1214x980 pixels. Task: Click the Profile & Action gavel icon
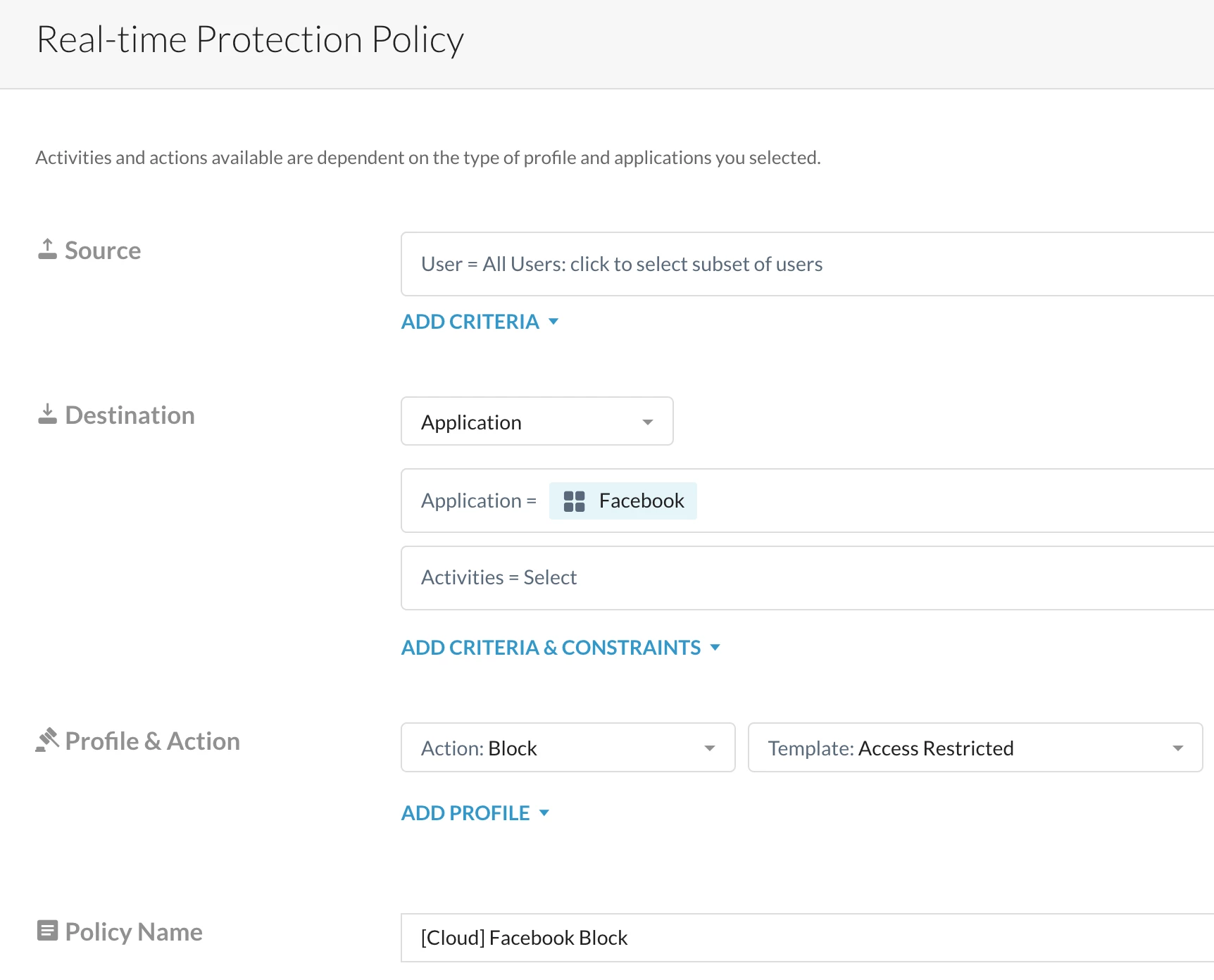[x=47, y=740]
